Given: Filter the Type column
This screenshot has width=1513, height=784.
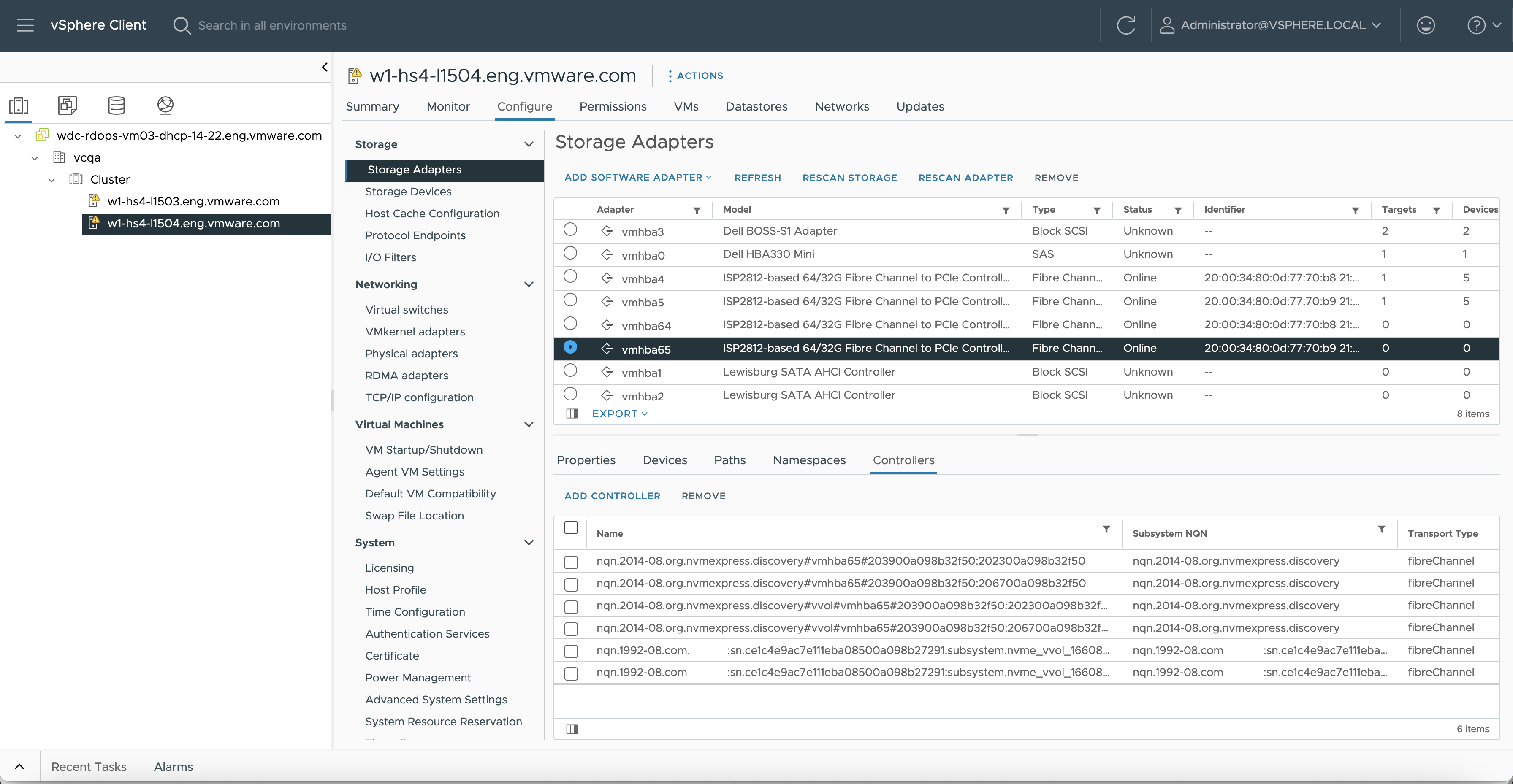Looking at the screenshot, I should click(x=1097, y=210).
